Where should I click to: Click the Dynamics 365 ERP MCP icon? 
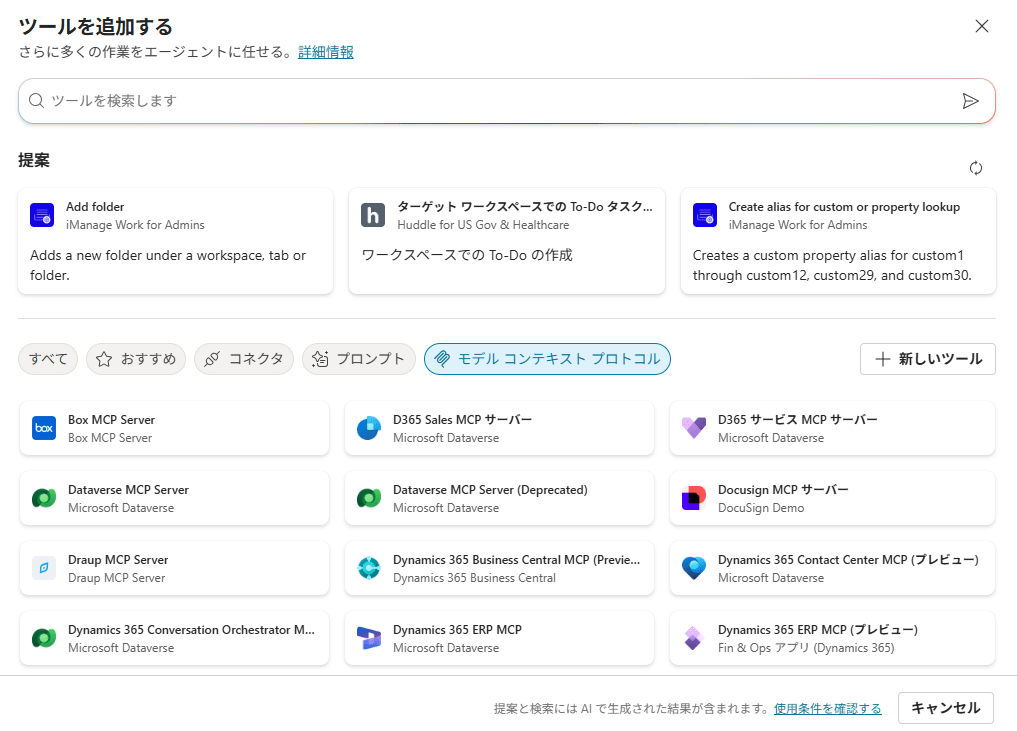369,638
